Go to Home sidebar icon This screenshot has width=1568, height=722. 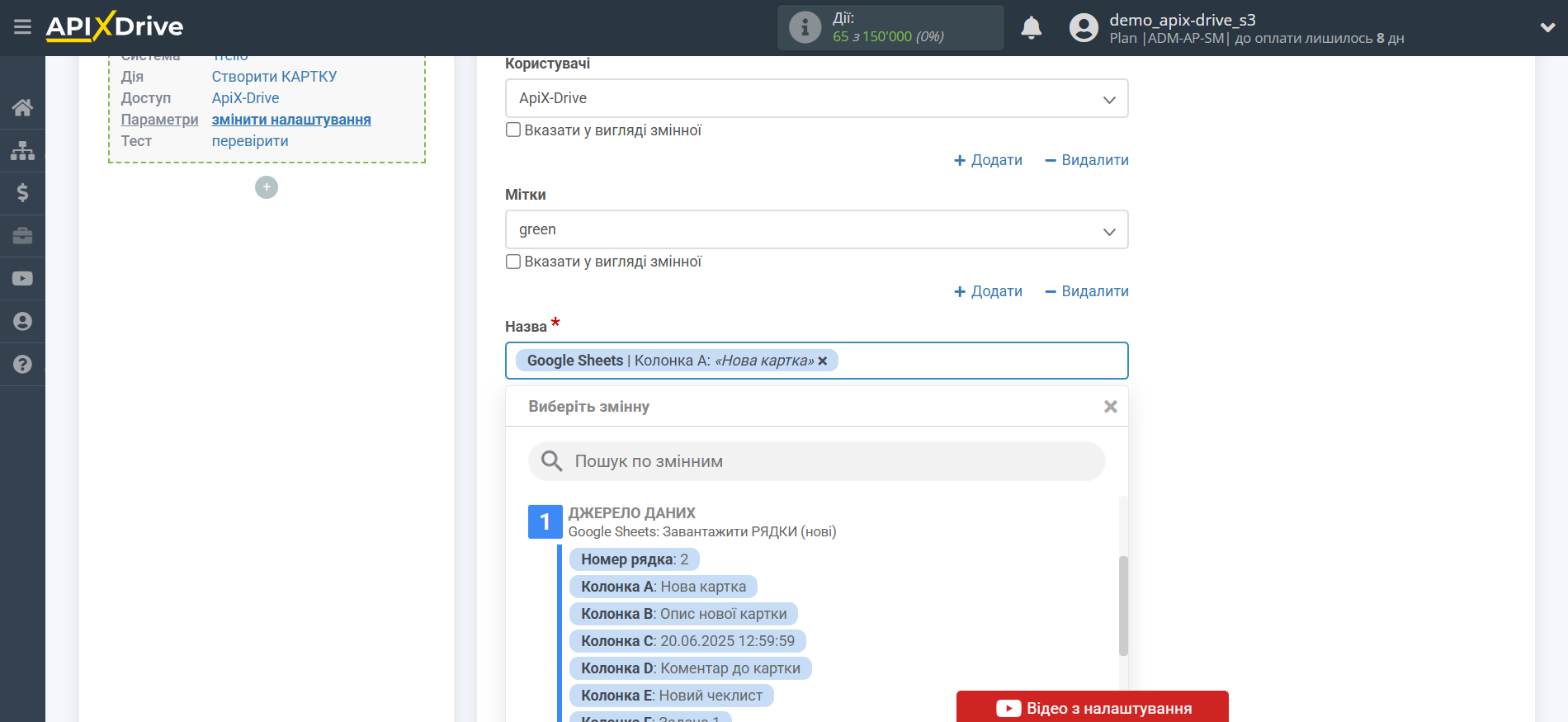[22, 107]
